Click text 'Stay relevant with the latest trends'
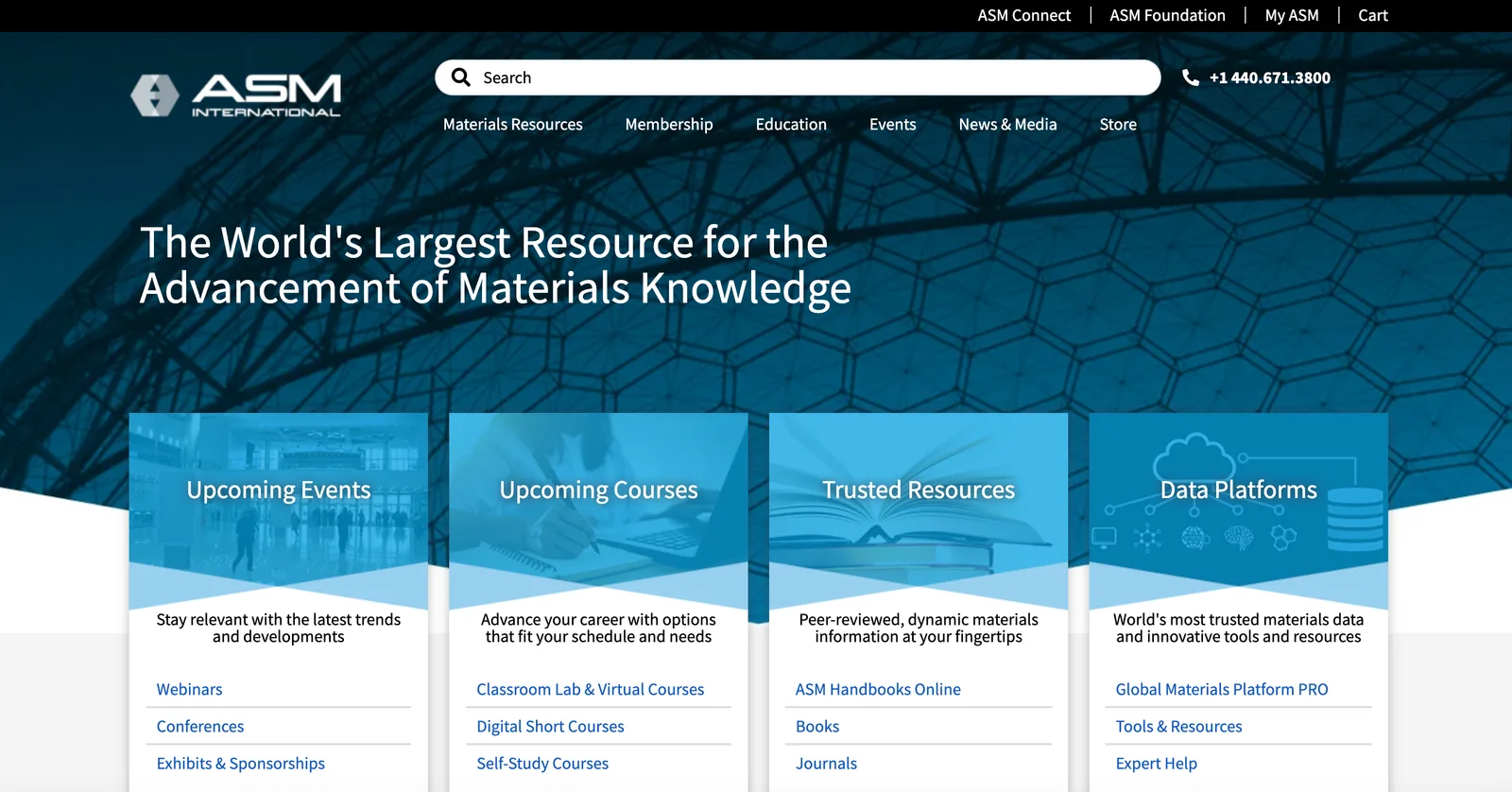Screen dimensions: 1512x792 [x=279, y=619]
